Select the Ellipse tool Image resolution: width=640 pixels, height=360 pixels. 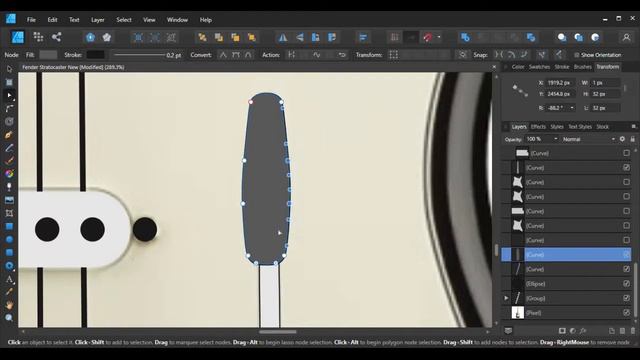tap(9, 239)
